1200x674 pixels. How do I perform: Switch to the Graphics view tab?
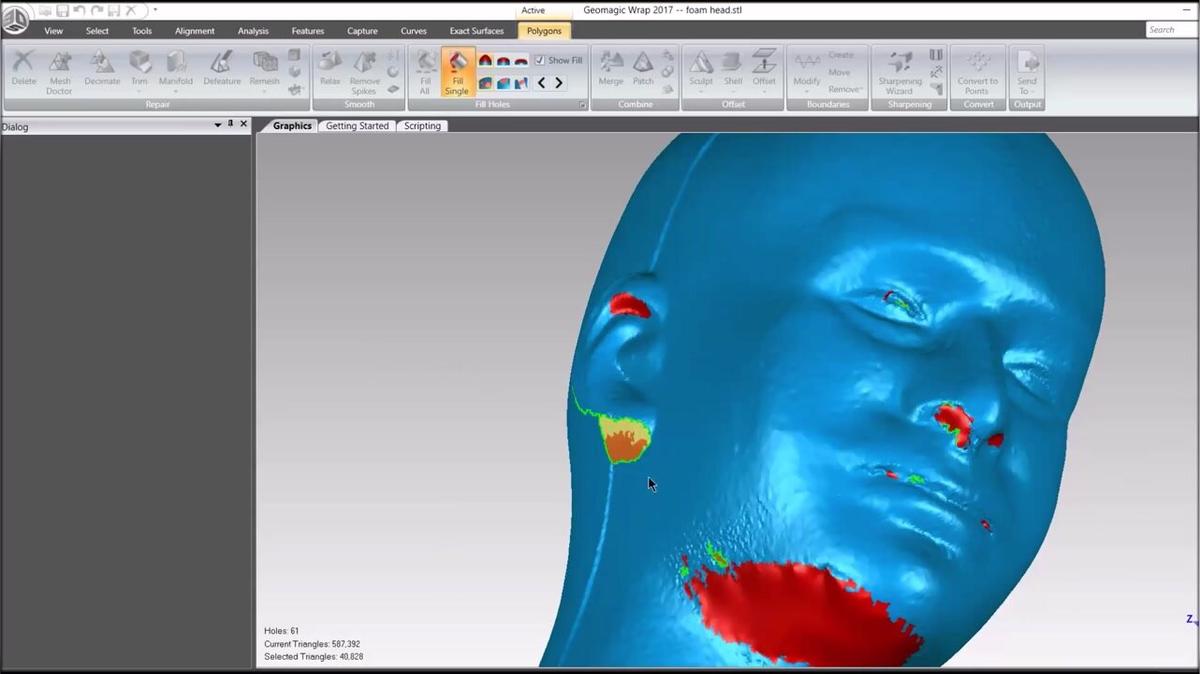292,126
